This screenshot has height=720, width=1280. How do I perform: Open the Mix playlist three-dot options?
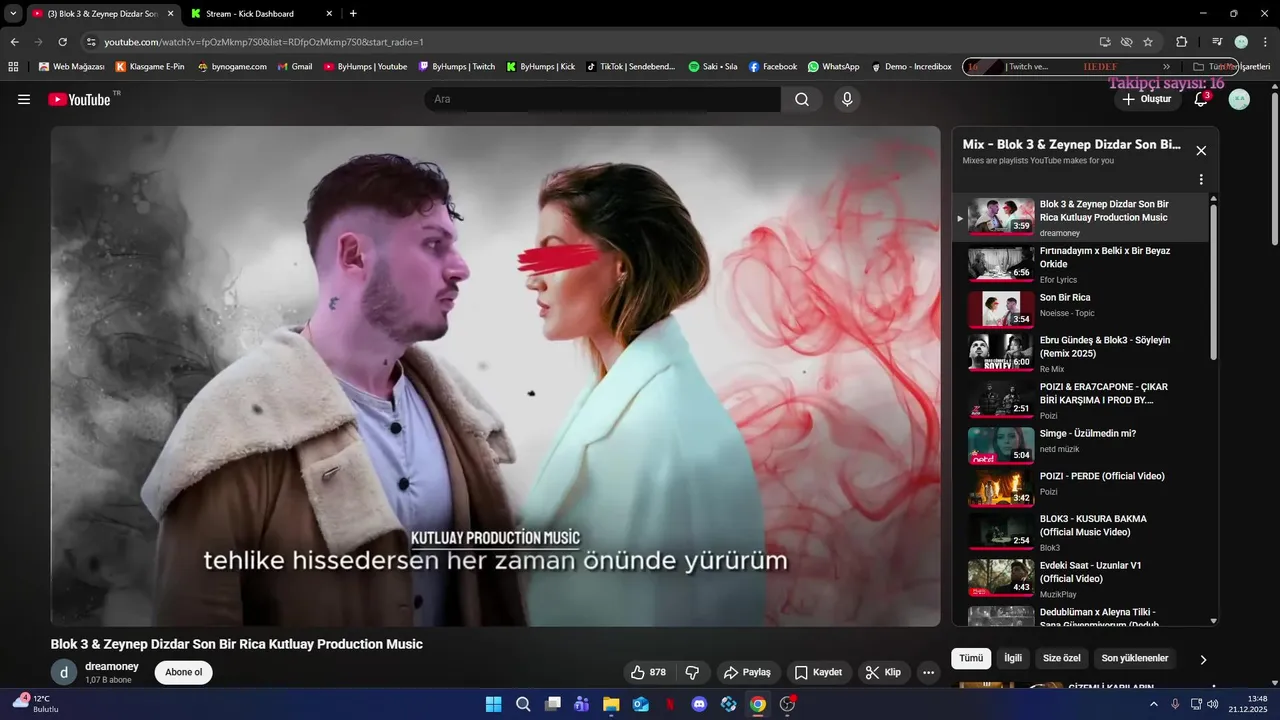click(x=1201, y=180)
